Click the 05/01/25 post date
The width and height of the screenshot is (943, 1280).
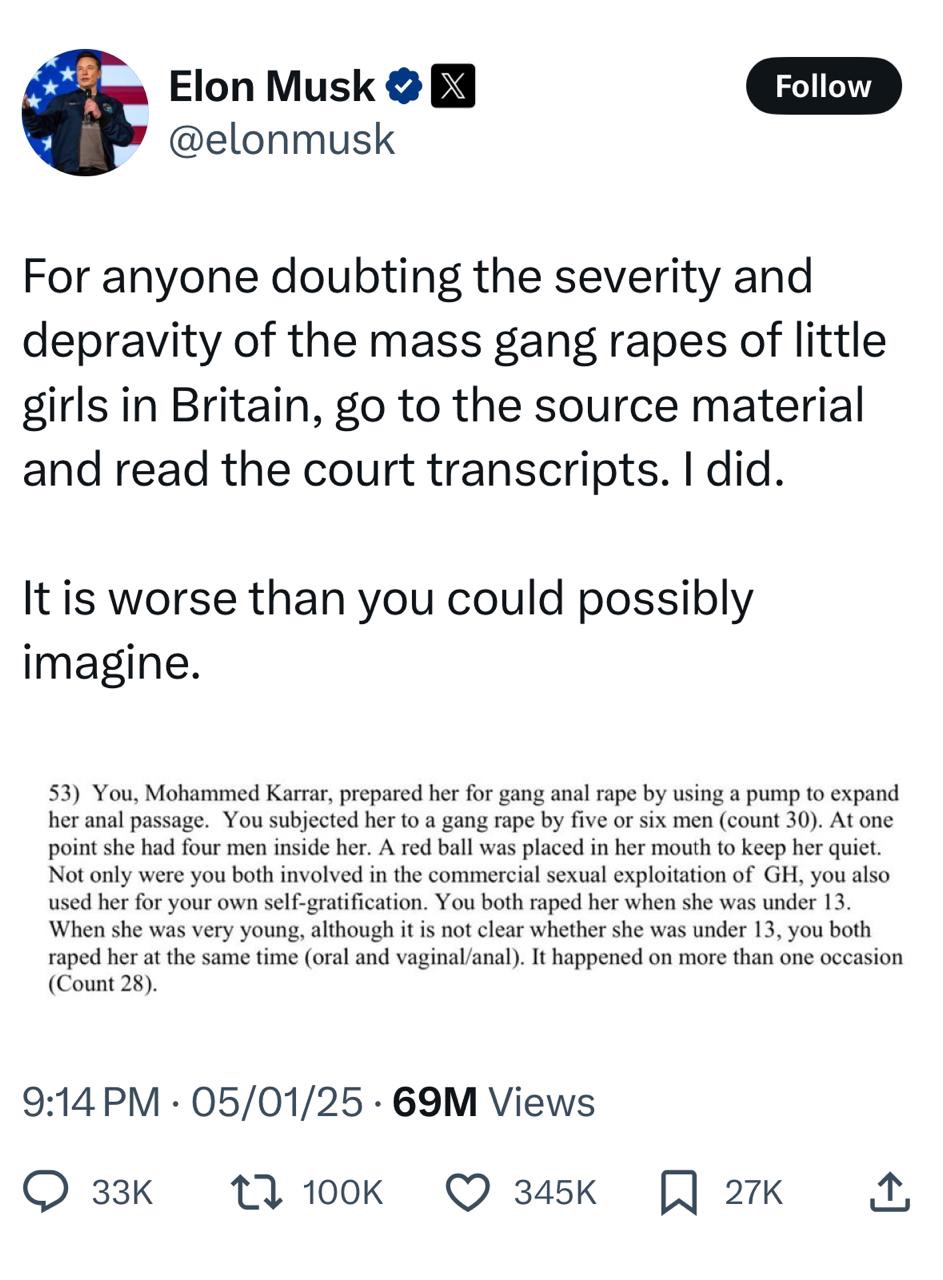[277, 1102]
